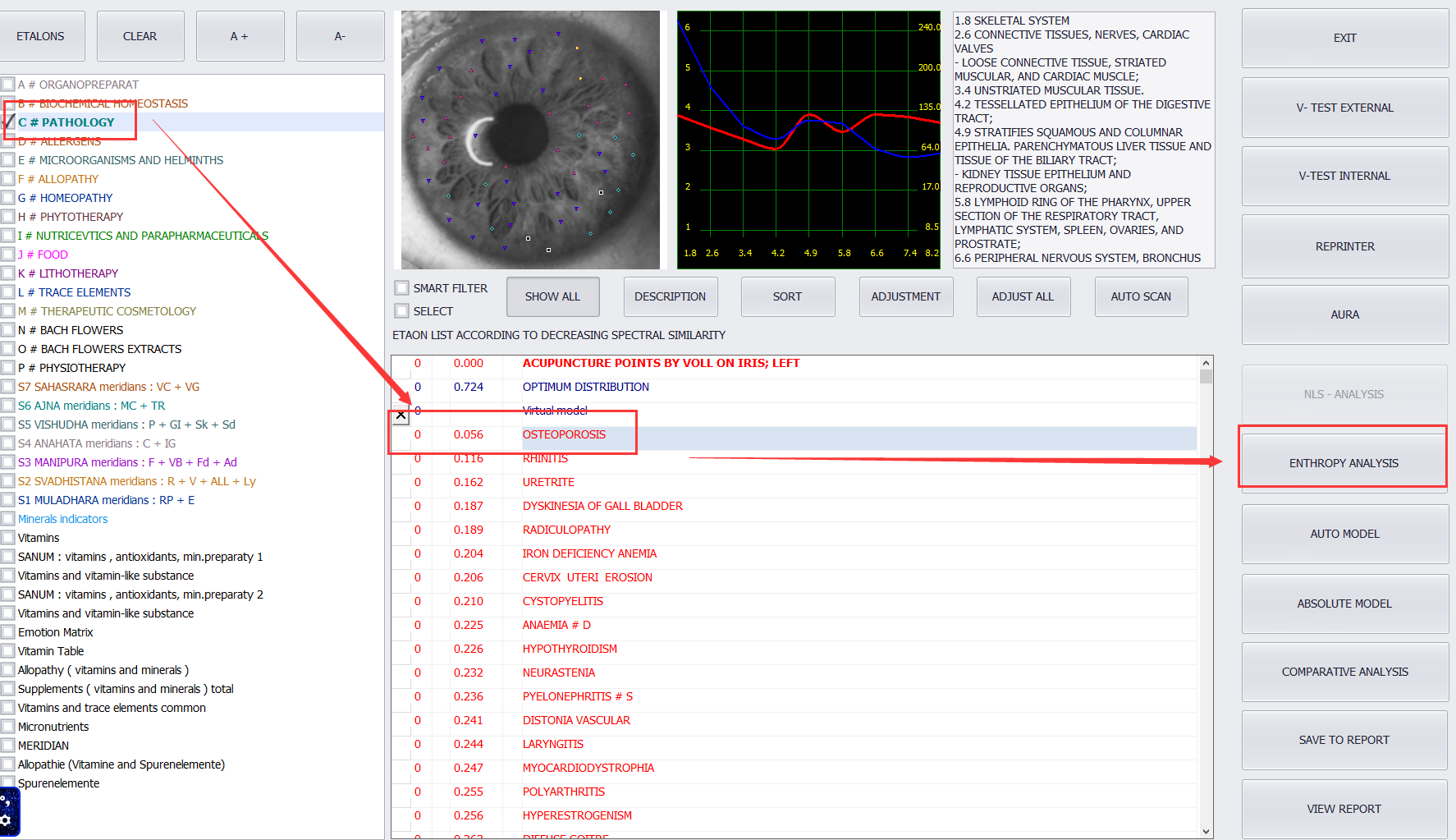The width and height of the screenshot is (1456, 840).
Task: Click ADJUST ALL button
Action: [1023, 296]
